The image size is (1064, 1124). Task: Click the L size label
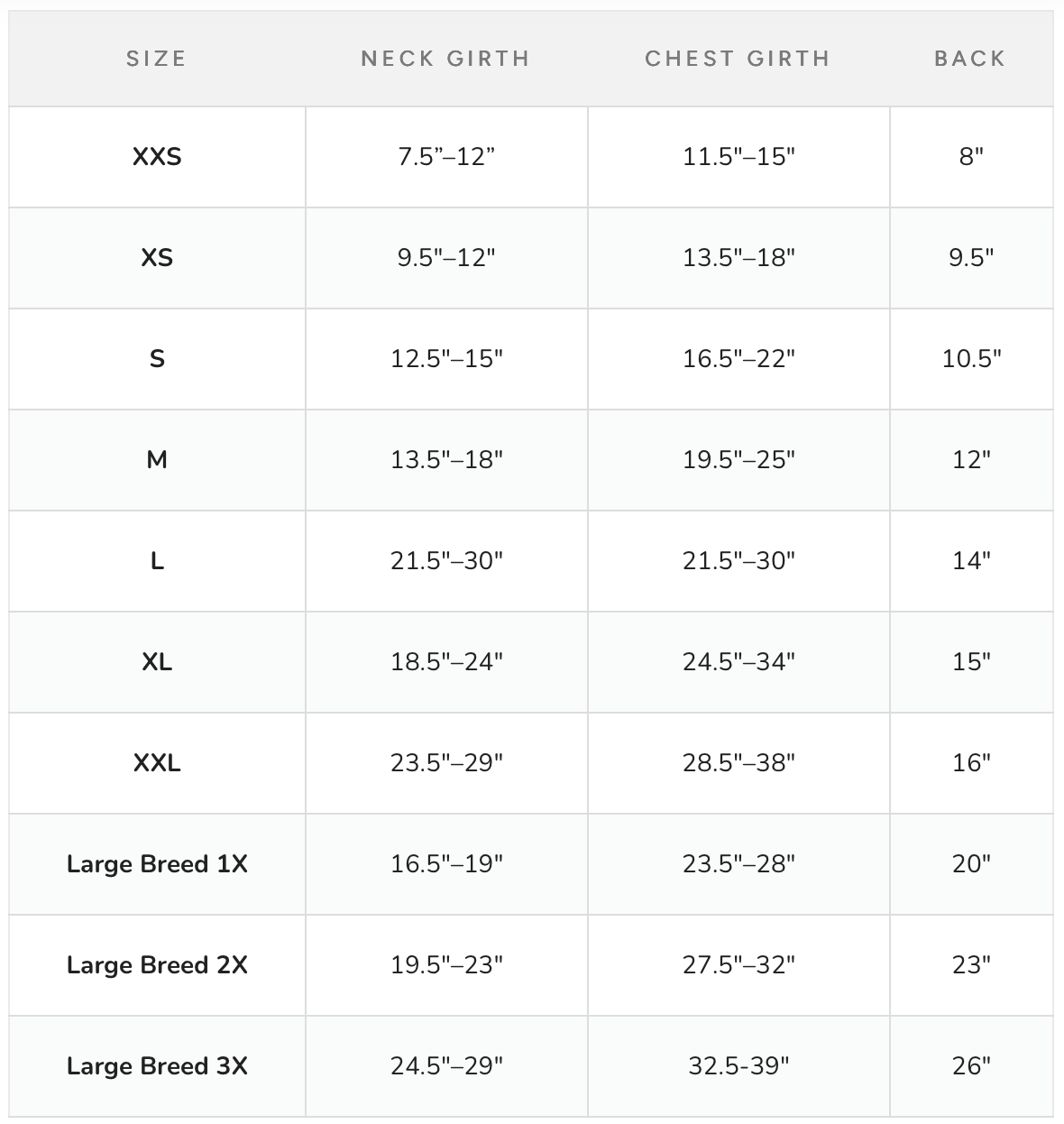[157, 561]
